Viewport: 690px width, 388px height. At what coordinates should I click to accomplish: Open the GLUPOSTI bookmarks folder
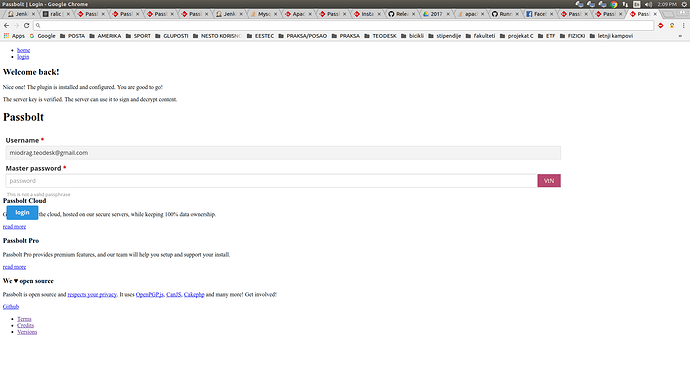pos(172,36)
